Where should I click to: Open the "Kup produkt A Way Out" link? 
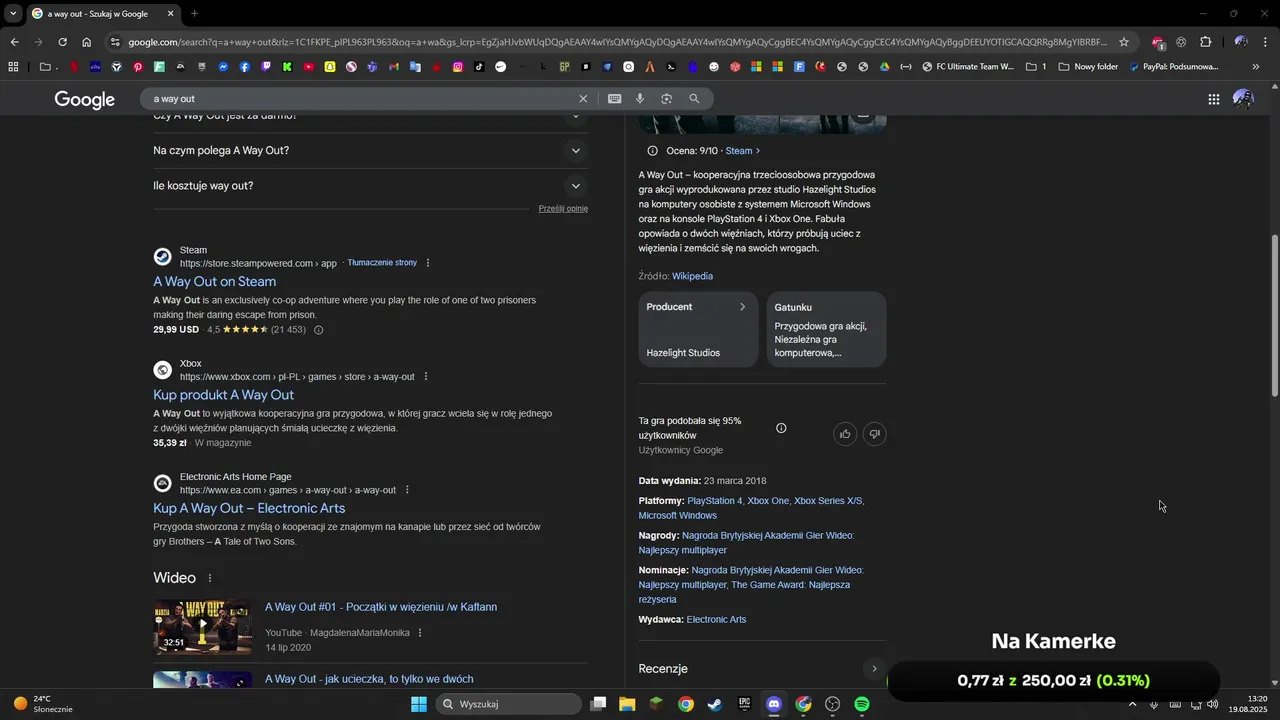coord(223,395)
